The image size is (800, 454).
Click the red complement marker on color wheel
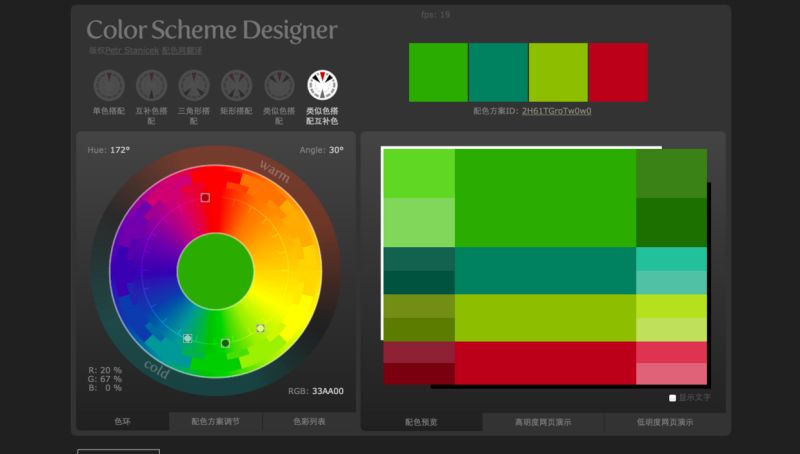[205, 198]
